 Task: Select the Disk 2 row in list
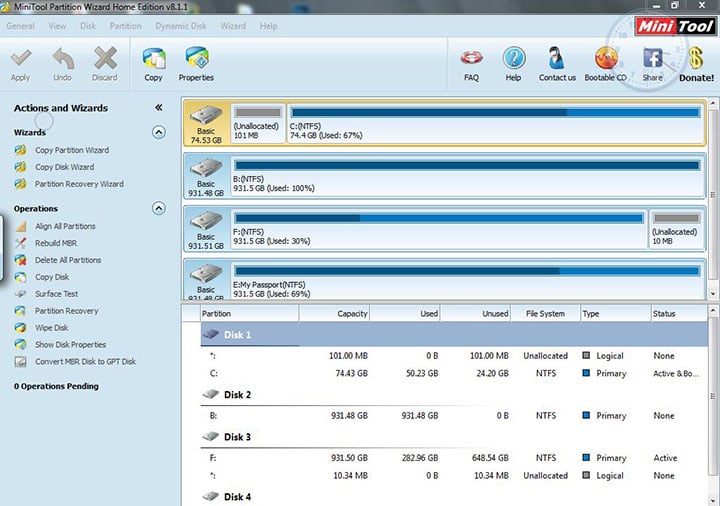pos(454,395)
